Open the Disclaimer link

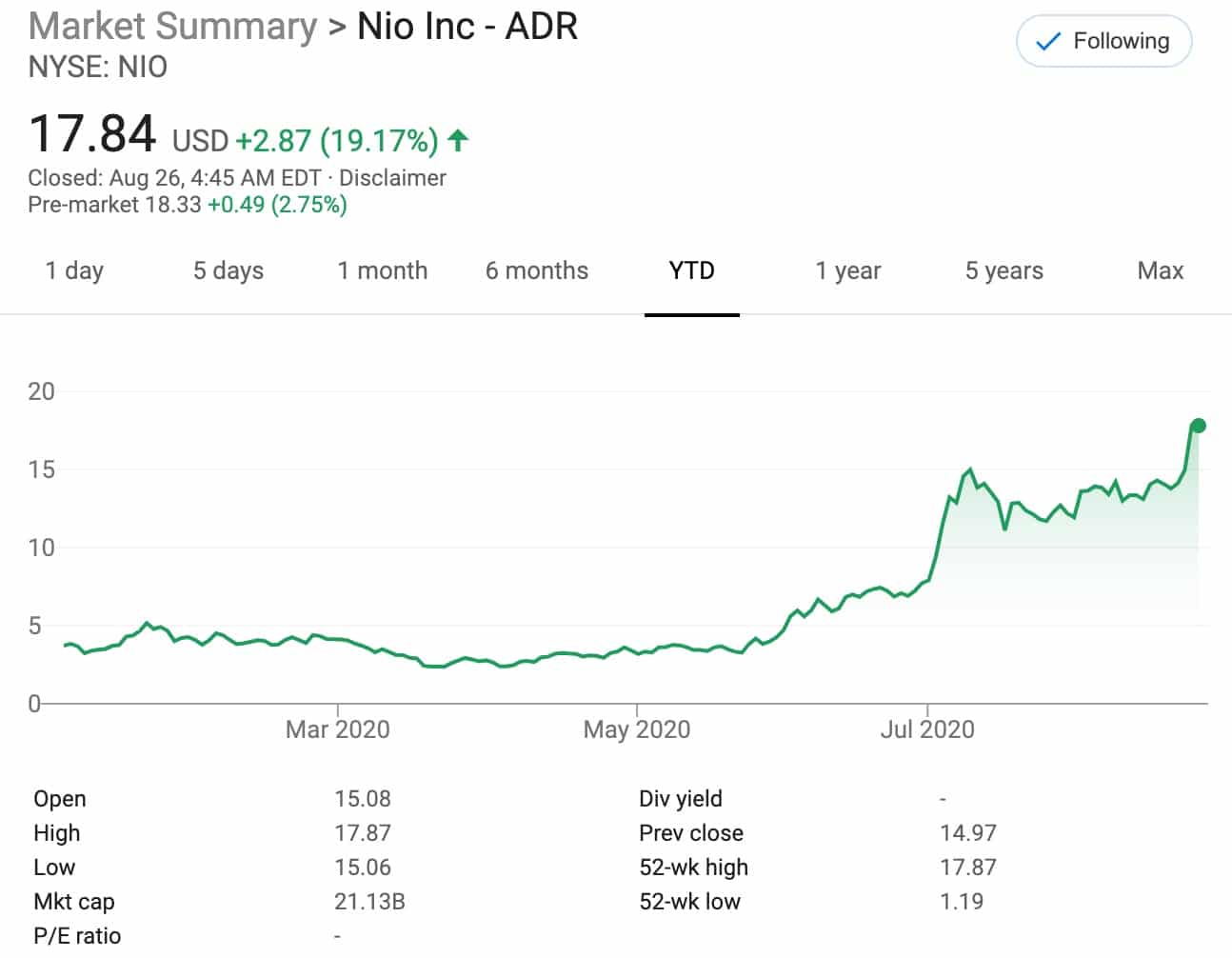click(392, 178)
